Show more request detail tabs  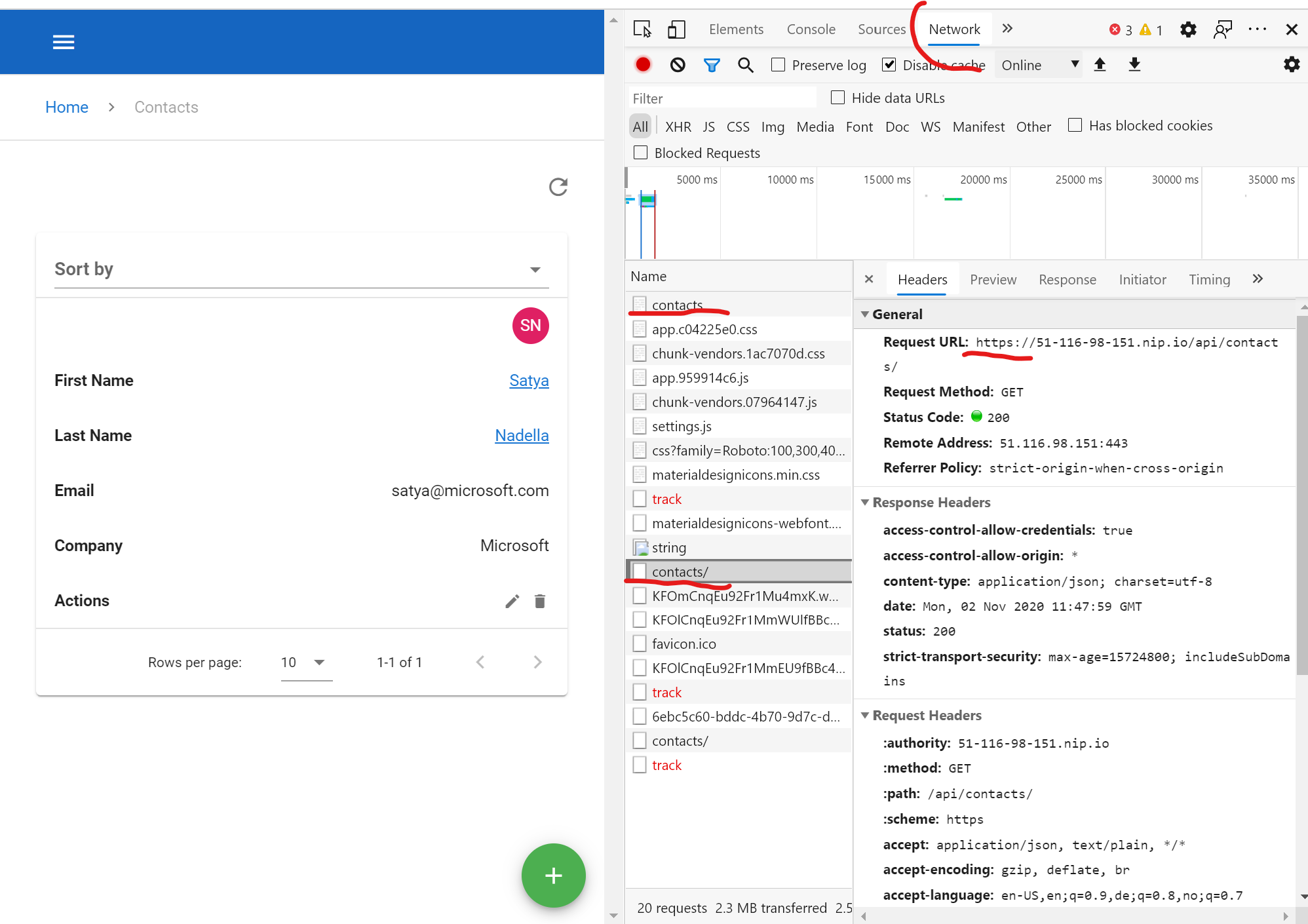(x=1257, y=279)
